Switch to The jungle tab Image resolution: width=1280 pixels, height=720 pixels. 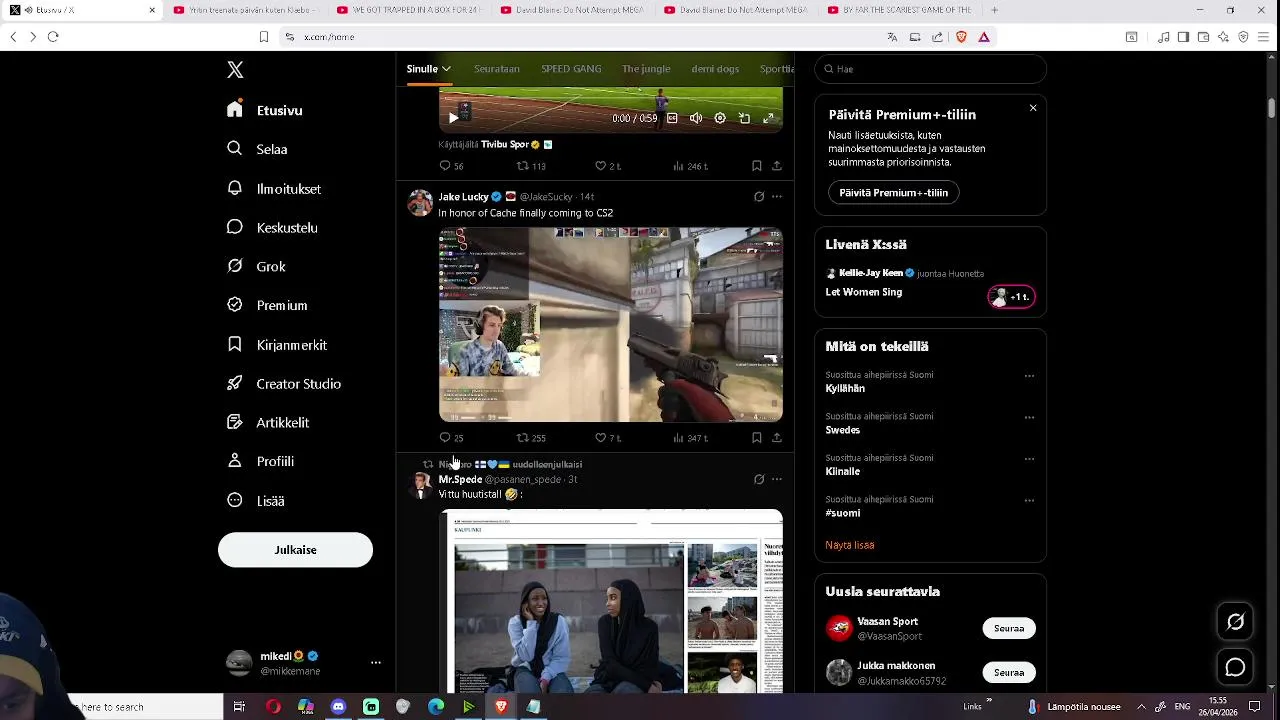coord(646,69)
